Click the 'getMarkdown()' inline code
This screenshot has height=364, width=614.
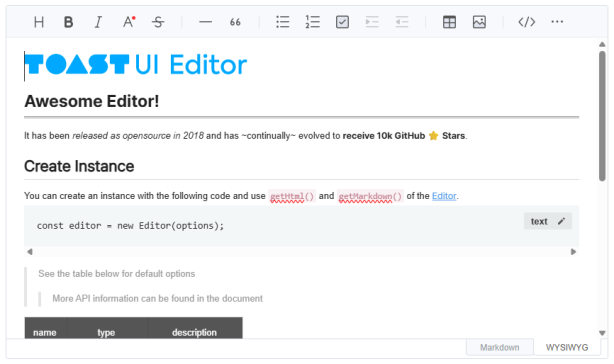[x=370, y=196]
